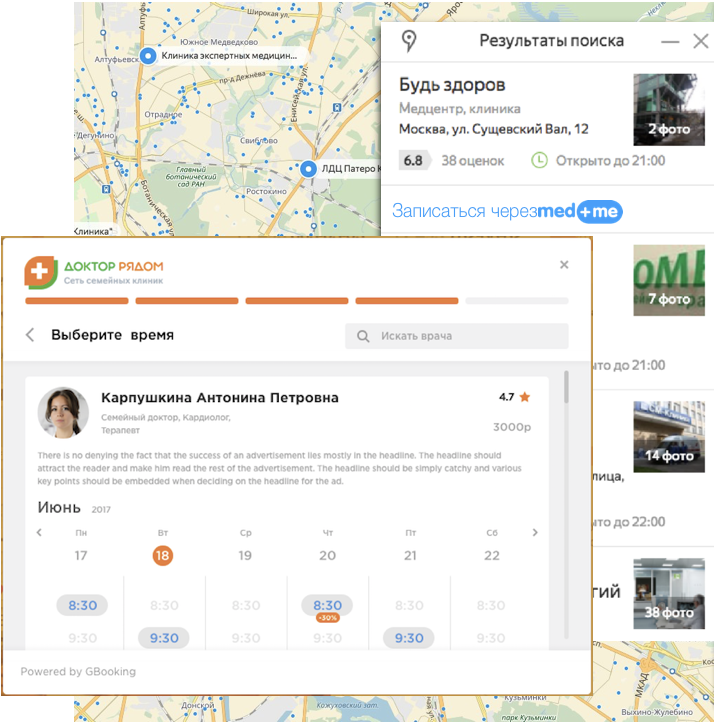Select date 18 in the calendar

click(x=163, y=555)
